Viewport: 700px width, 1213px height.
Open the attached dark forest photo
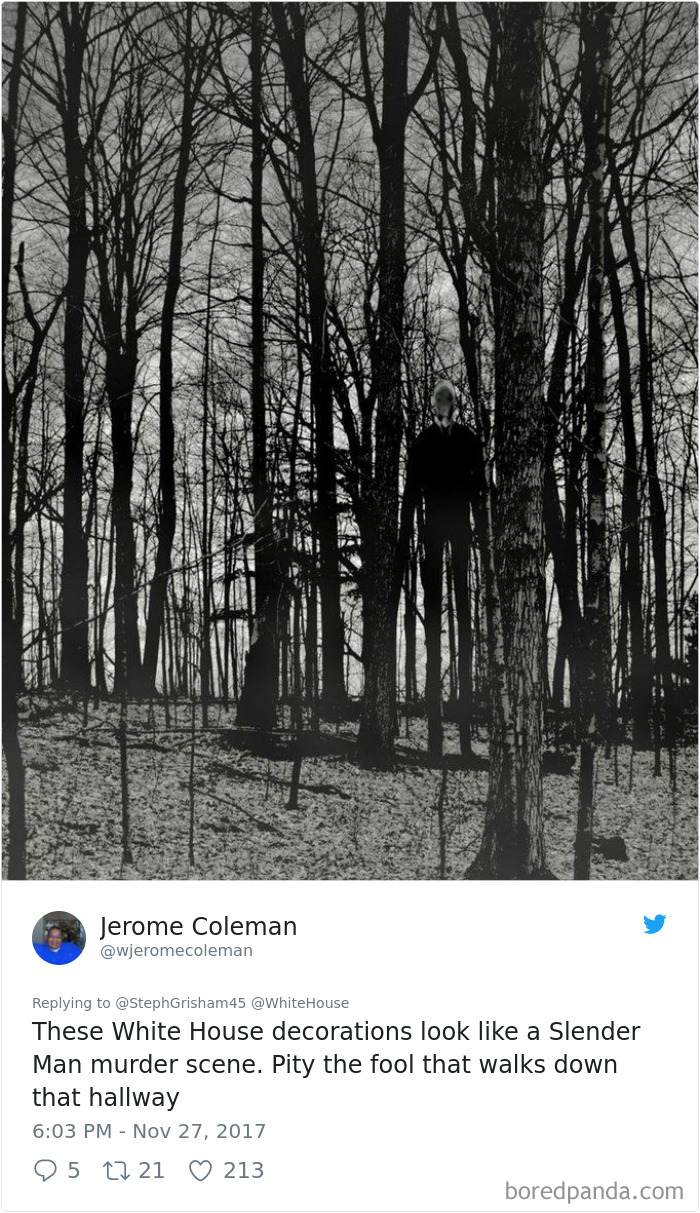[349, 440]
